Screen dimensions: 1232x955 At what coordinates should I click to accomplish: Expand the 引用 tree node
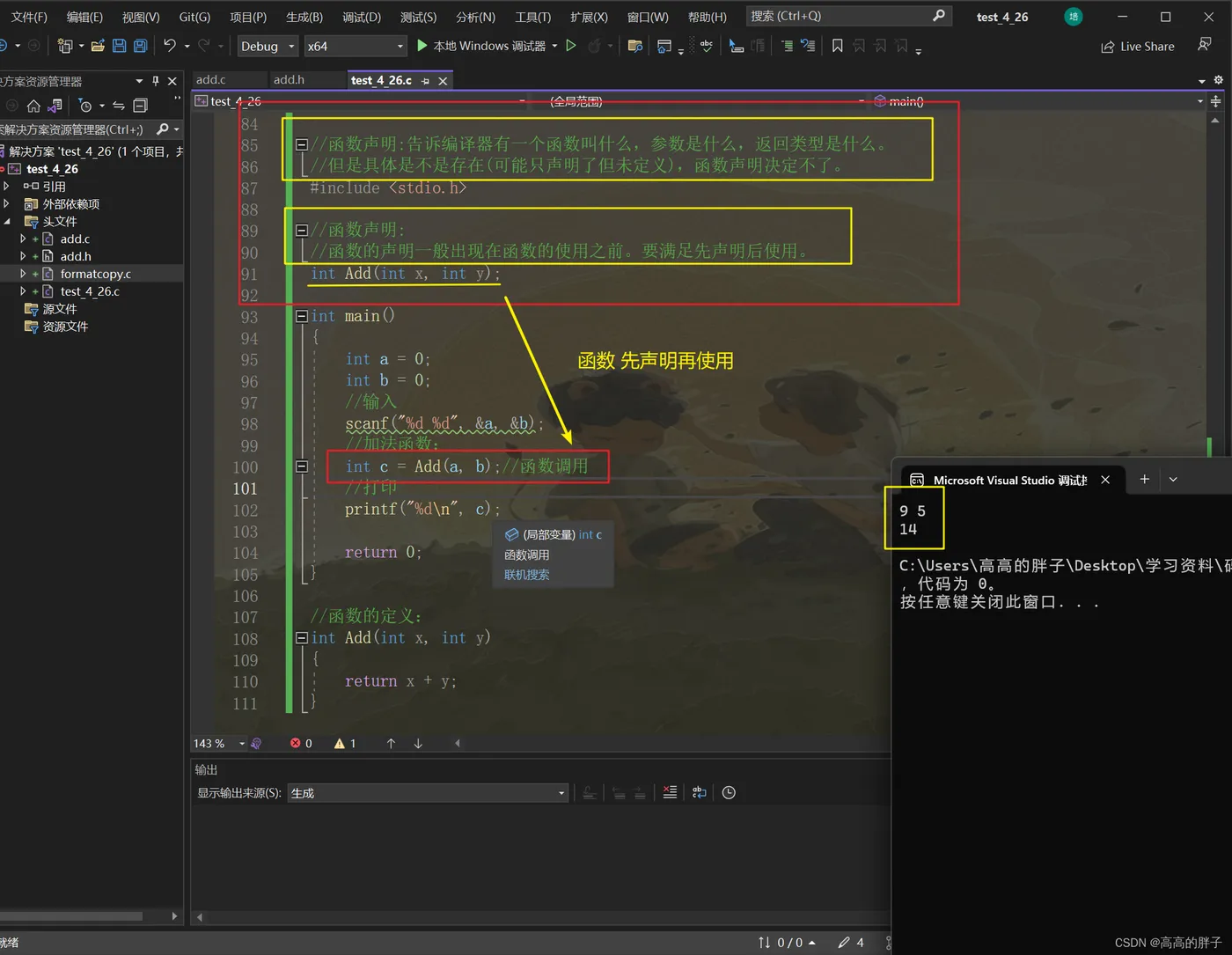7,186
